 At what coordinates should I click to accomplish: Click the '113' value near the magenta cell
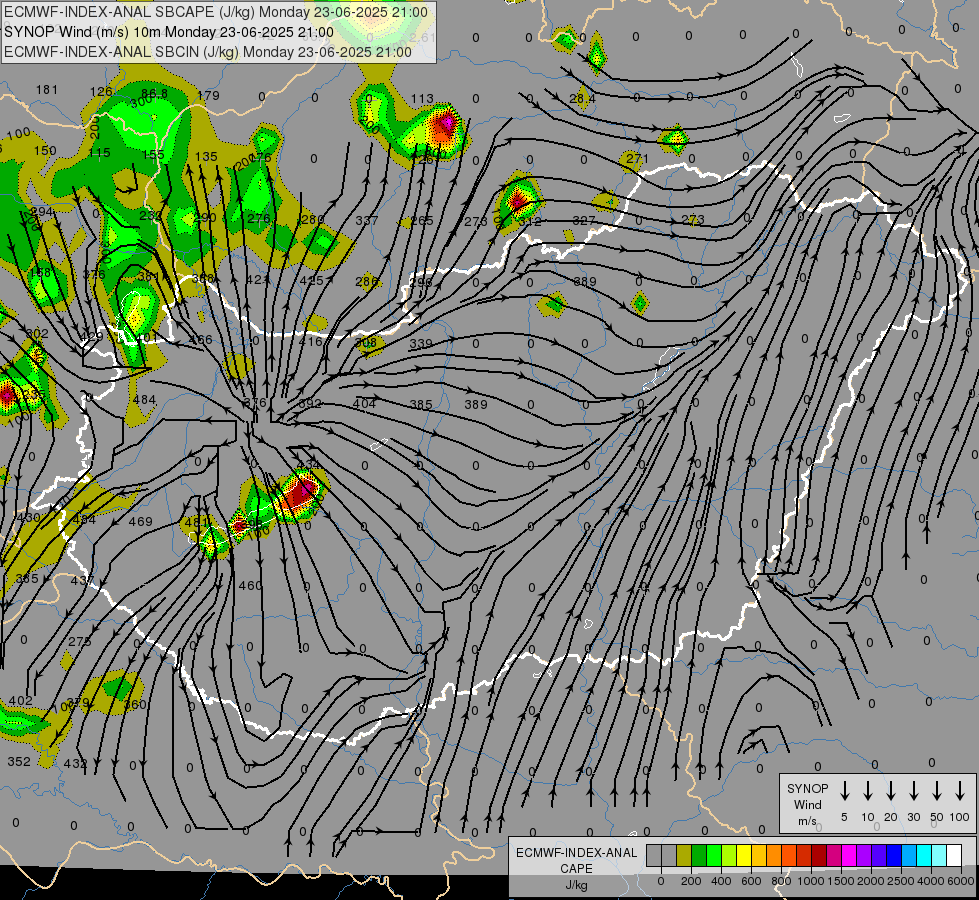pos(422,99)
